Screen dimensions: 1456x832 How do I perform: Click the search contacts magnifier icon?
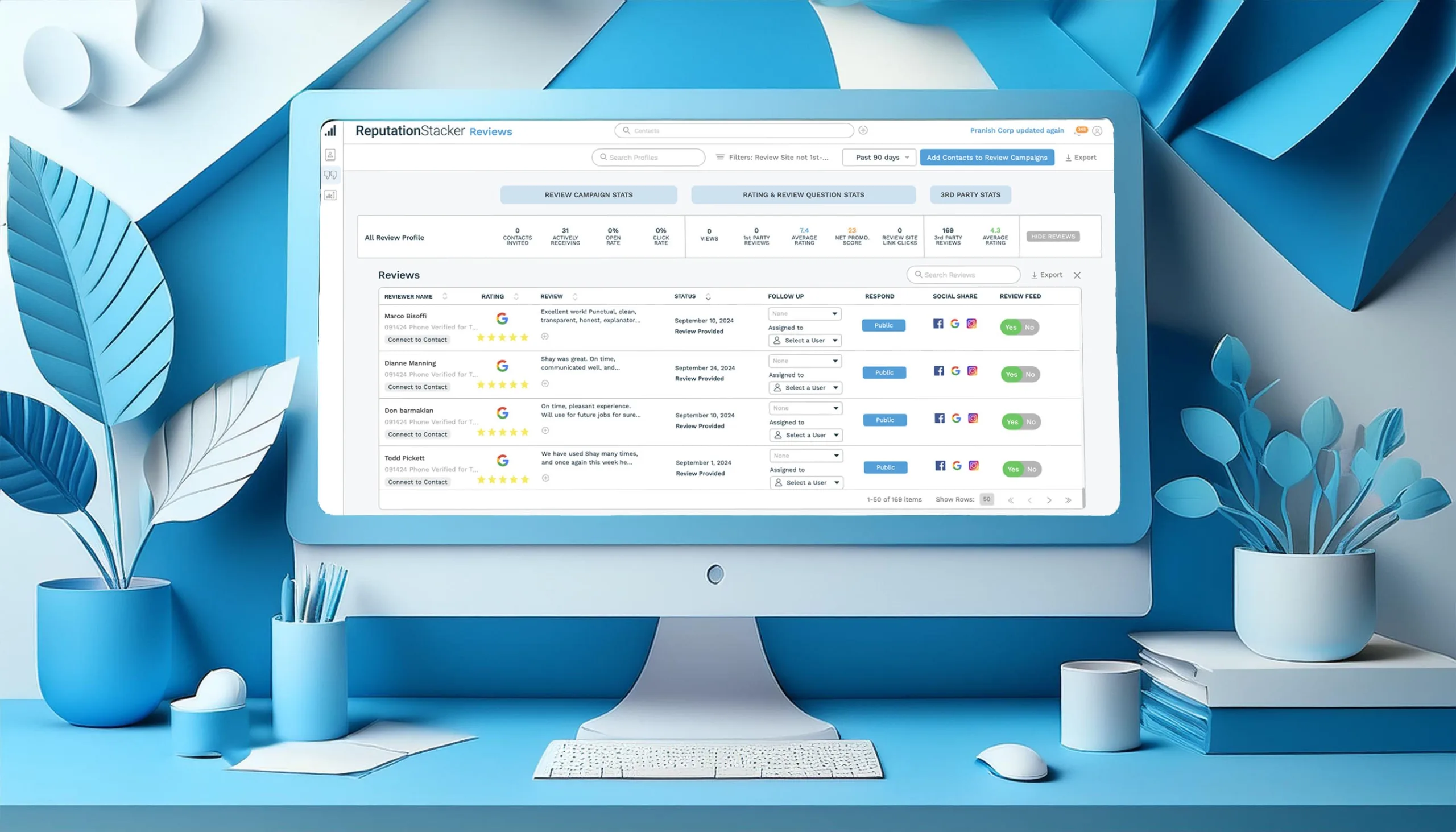(627, 130)
